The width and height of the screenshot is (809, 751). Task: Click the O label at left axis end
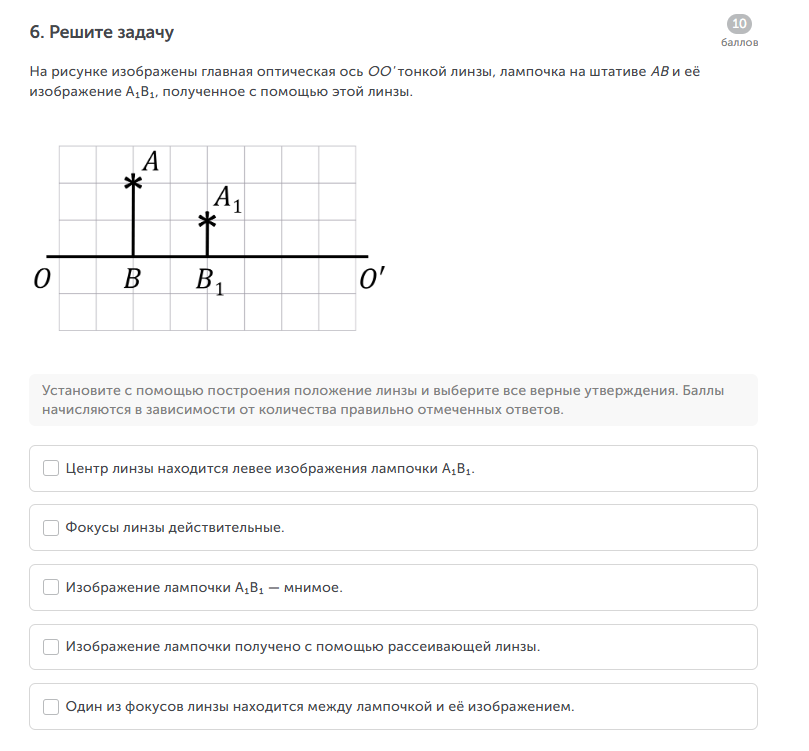pos(42,280)
